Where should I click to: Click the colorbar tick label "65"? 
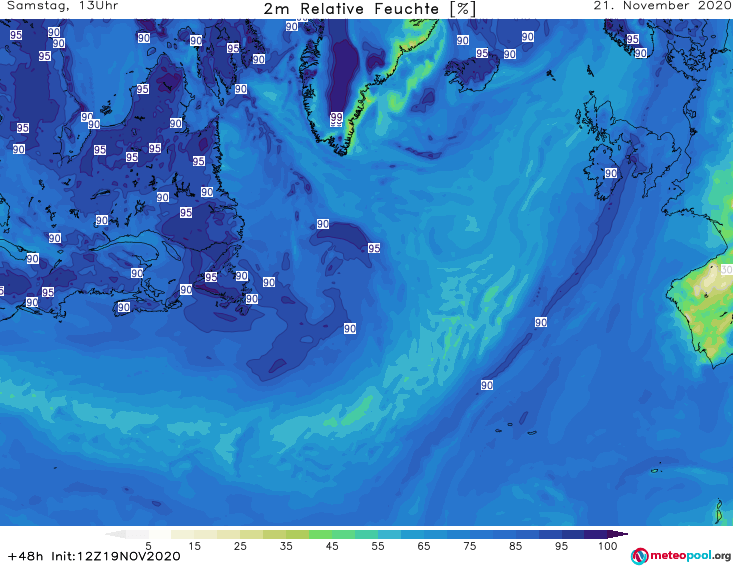click(424, 546)
